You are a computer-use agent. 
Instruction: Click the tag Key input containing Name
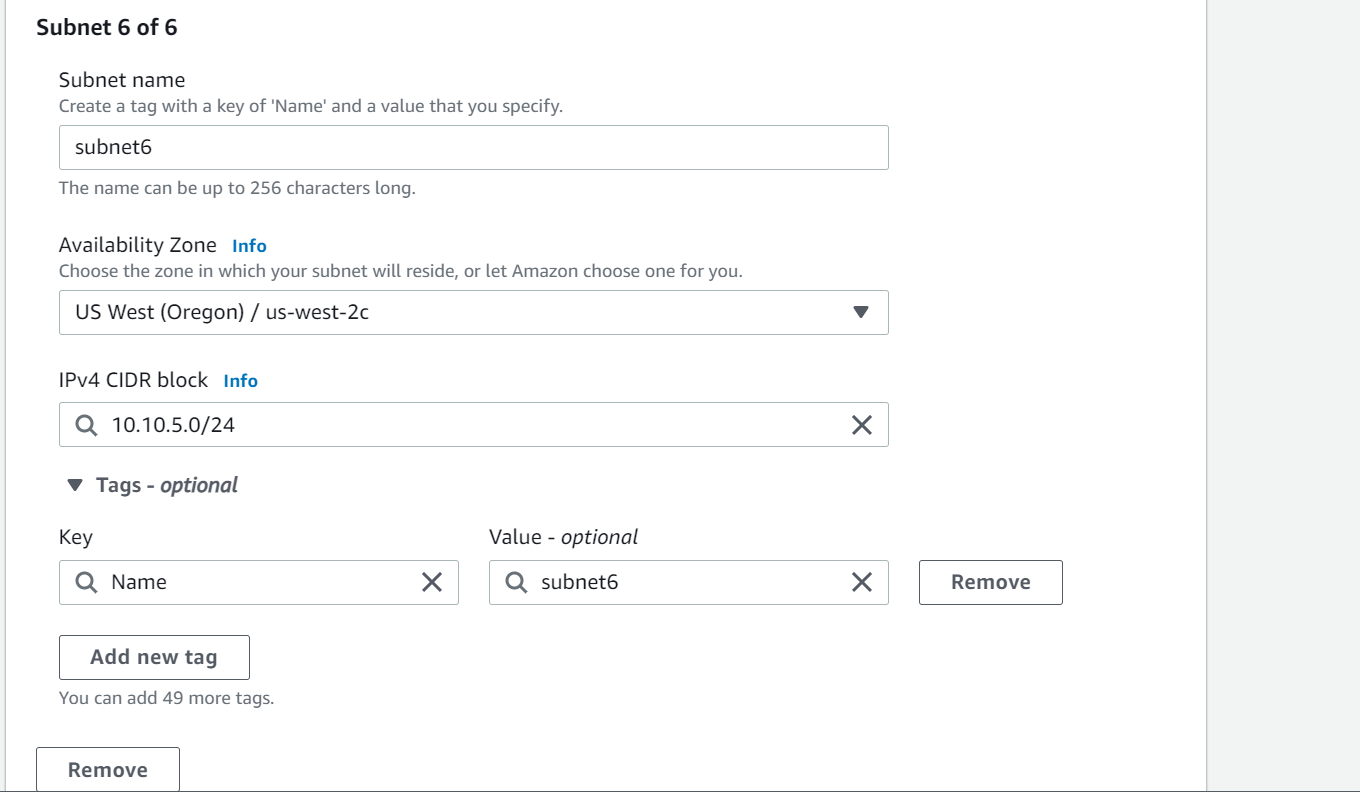click(259, 582)
